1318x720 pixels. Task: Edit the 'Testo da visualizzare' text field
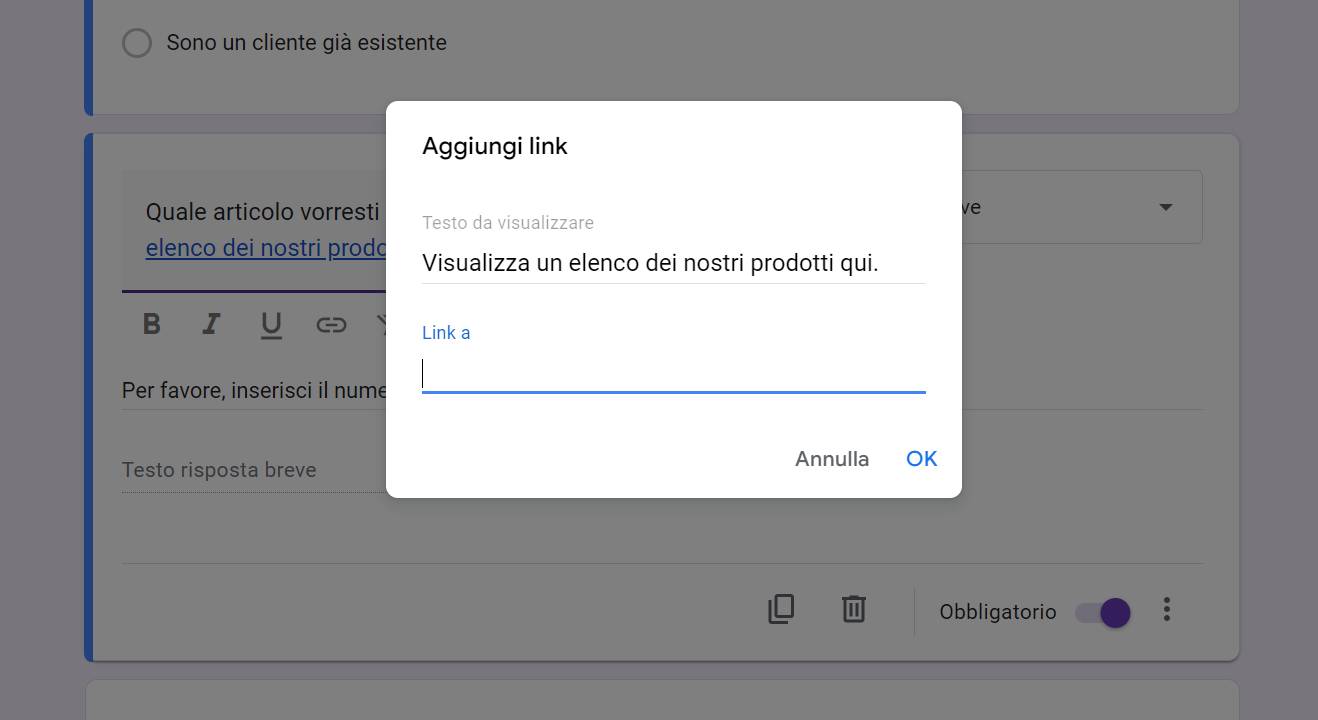pyautogui.click(x=673, y=264)
